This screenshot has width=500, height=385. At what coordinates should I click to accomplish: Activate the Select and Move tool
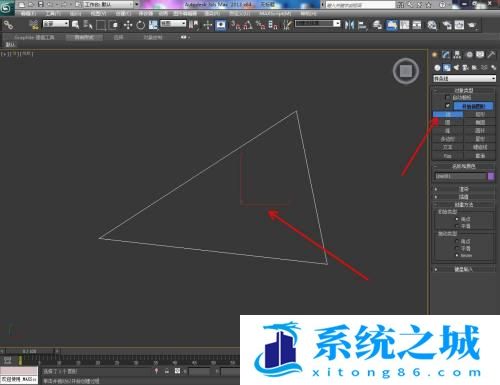[x=128, y=25]
